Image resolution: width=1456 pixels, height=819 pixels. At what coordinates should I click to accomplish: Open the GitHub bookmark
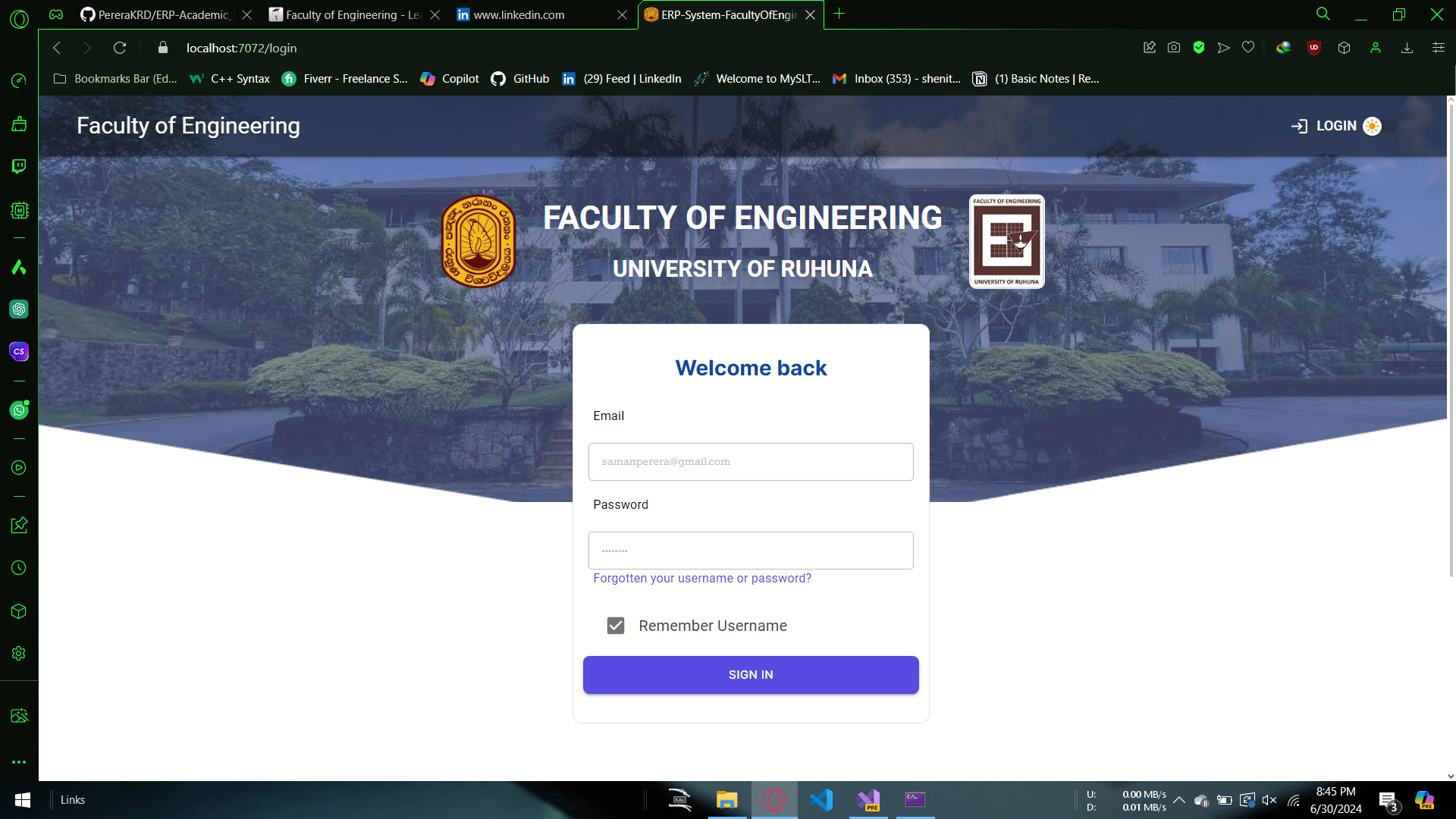click(520, 79)
